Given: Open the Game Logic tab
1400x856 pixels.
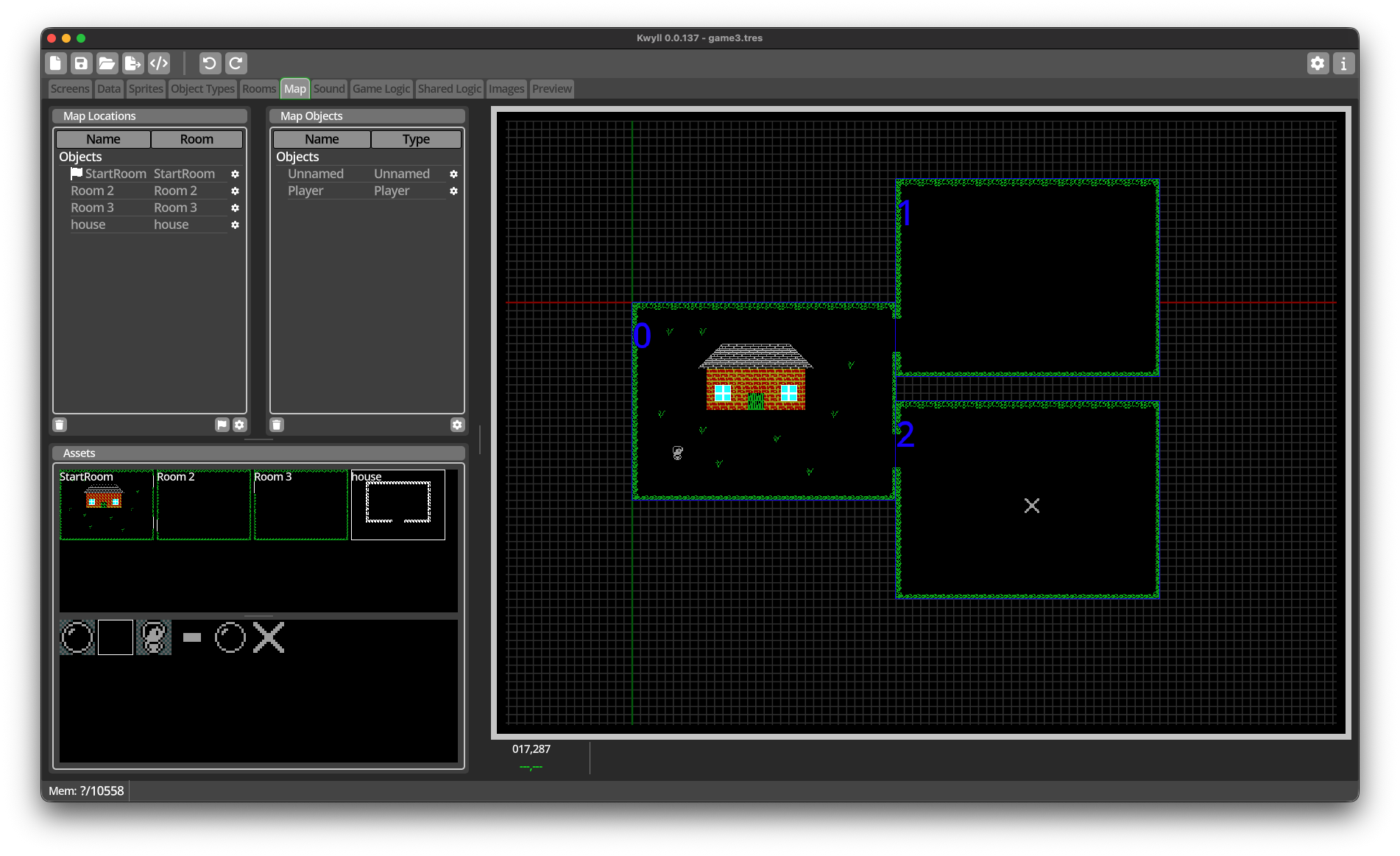Looking at the screenshot, I should pyautogui.click(x=381, y=89).
